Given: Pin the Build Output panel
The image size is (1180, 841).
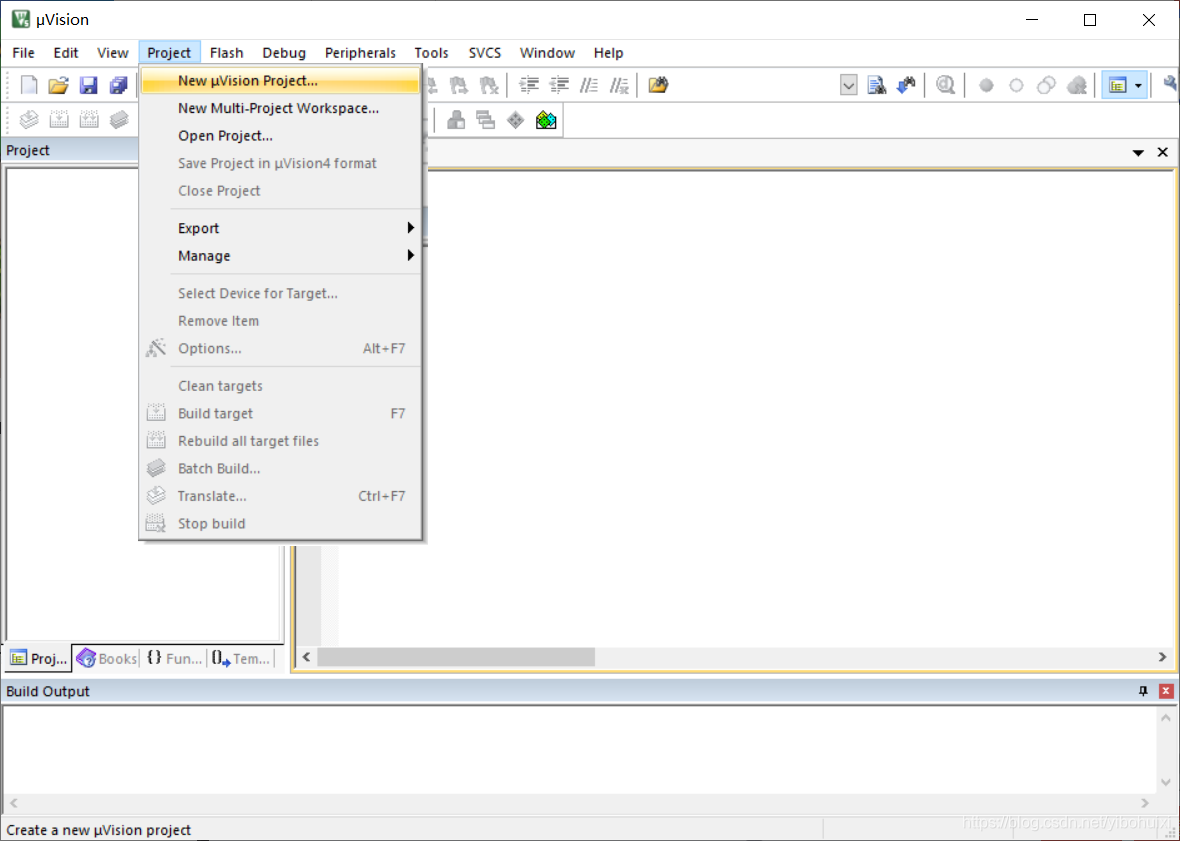Looking at the screenshot, I should (1143, 691).
